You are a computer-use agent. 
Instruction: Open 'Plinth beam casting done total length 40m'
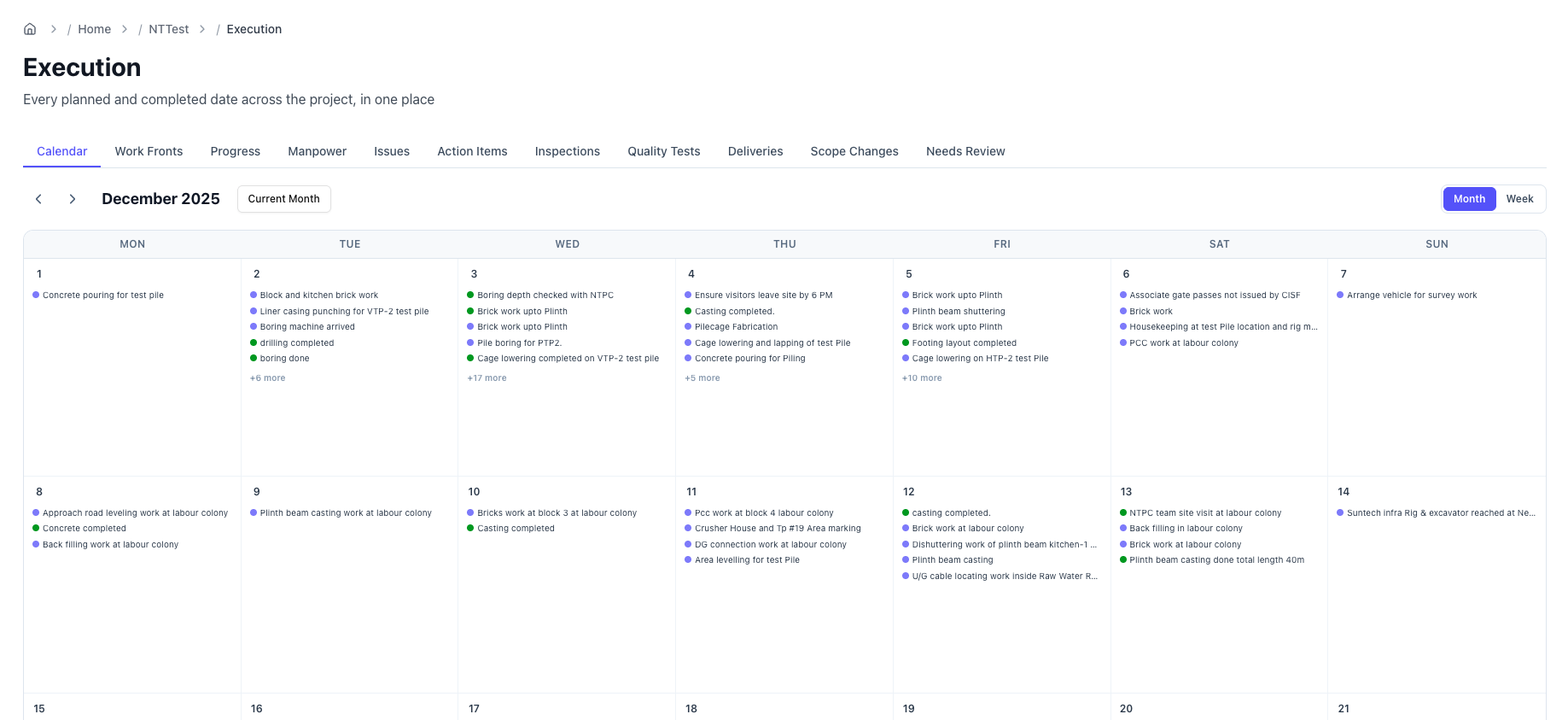[x=1212, y=560]
